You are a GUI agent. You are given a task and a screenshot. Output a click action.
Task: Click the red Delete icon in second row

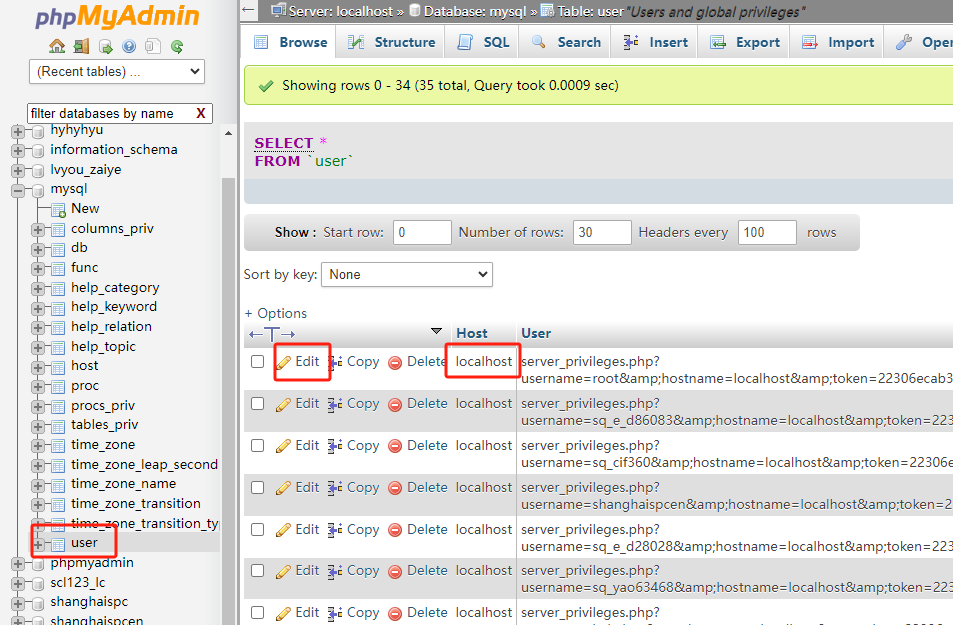[x=394, y=404]
